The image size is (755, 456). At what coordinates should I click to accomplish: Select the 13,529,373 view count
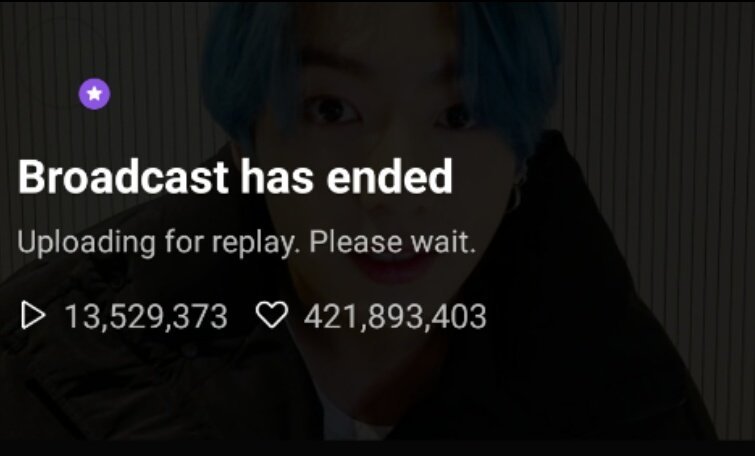[x=146, y=316]
